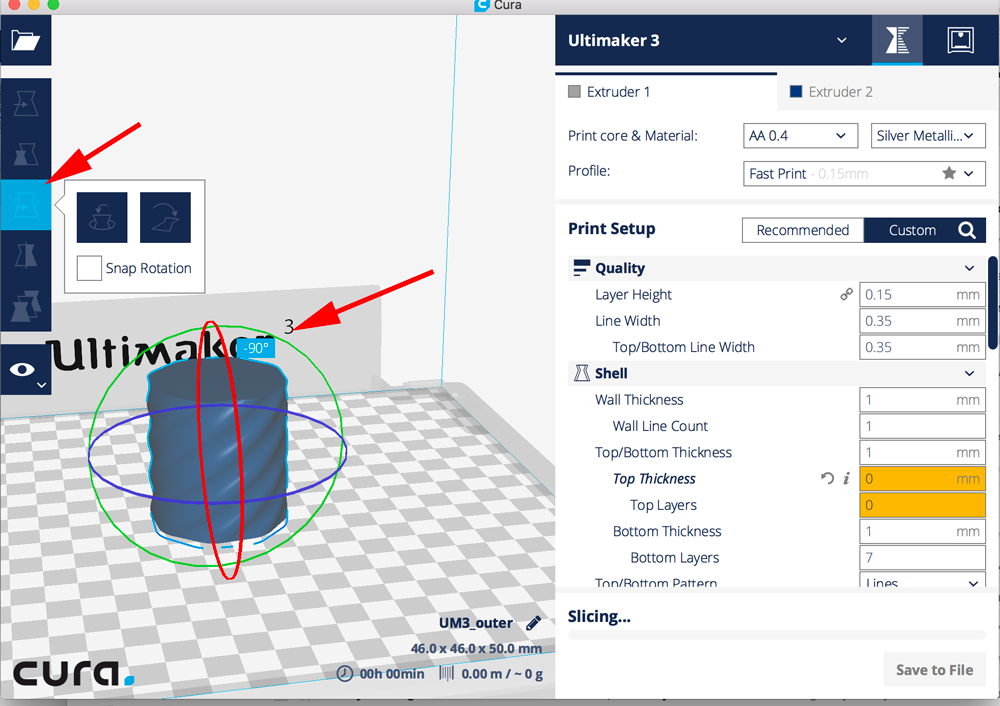Click the link icon next to Layer Height
1000x706 pixels.
coord(846,295)
